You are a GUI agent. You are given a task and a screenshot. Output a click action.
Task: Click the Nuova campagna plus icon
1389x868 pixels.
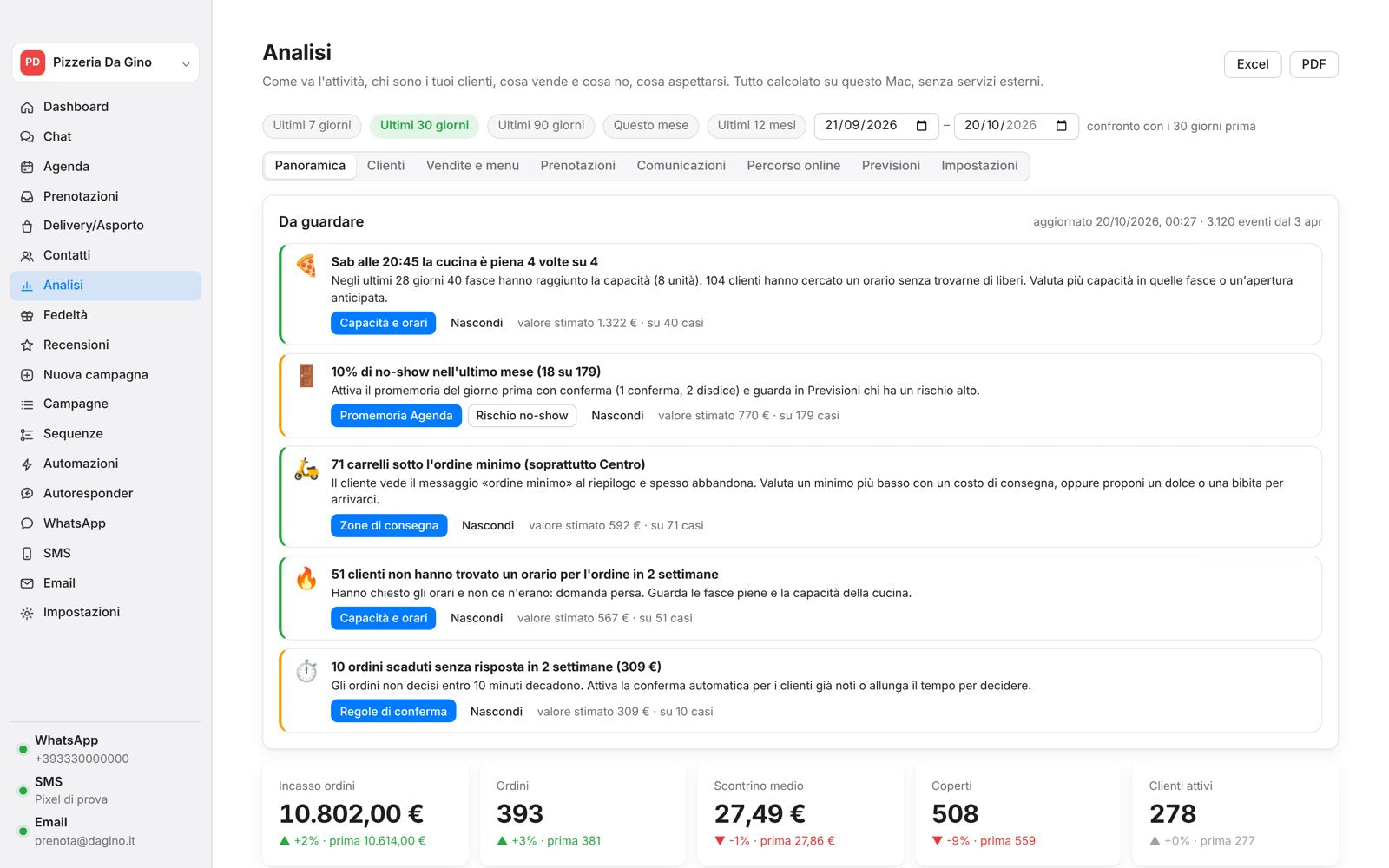(27, 375)
